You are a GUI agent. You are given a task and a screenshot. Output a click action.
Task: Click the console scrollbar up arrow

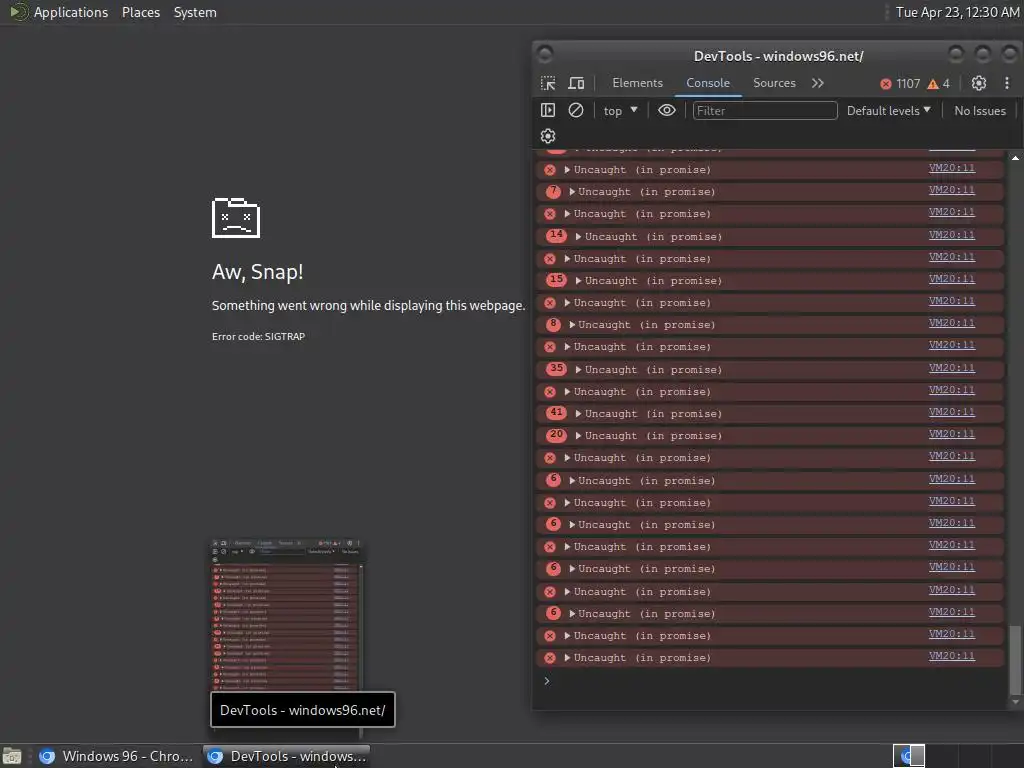(1015, 158)
